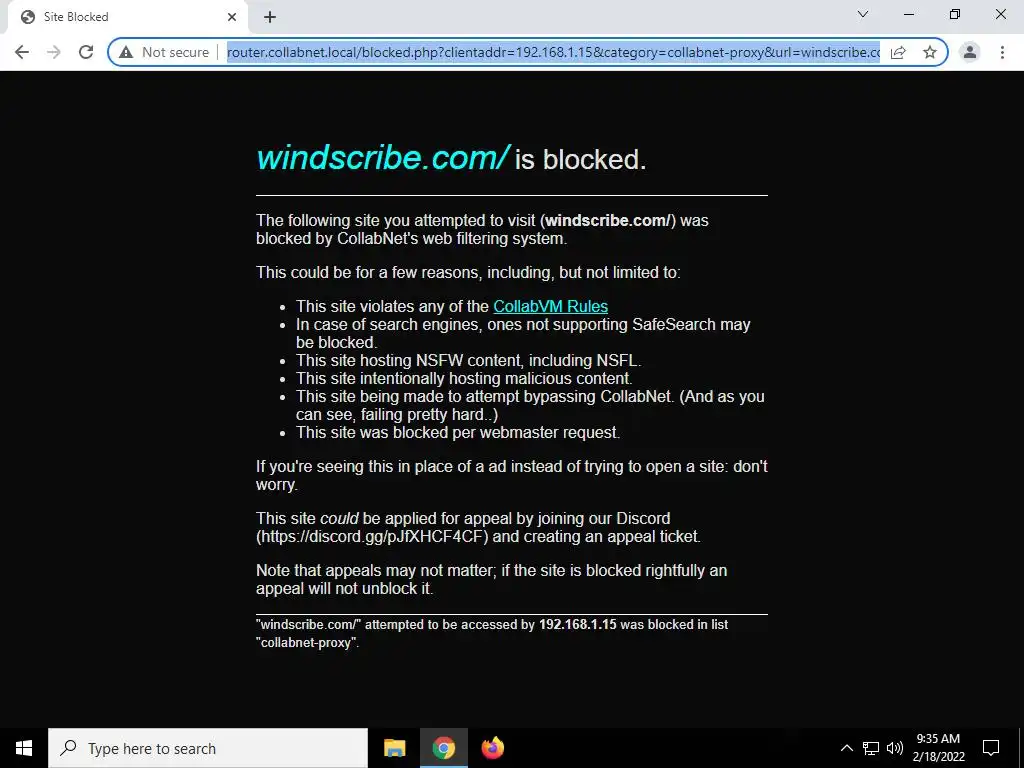Expand the tab search chevron
Image resolution: width=1024 pixels, height=768 pixels.
[x=863, y=14]
